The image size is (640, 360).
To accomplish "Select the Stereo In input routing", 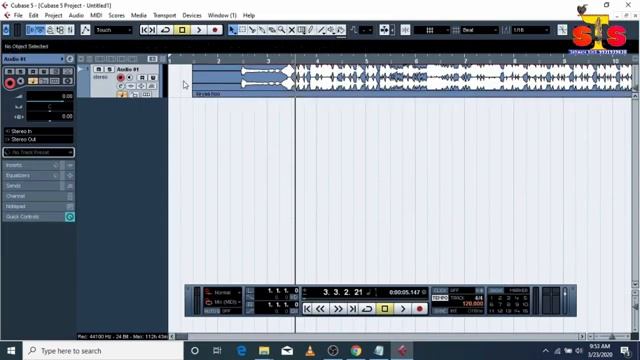I will pyautogui.click(x=39, y=131).
